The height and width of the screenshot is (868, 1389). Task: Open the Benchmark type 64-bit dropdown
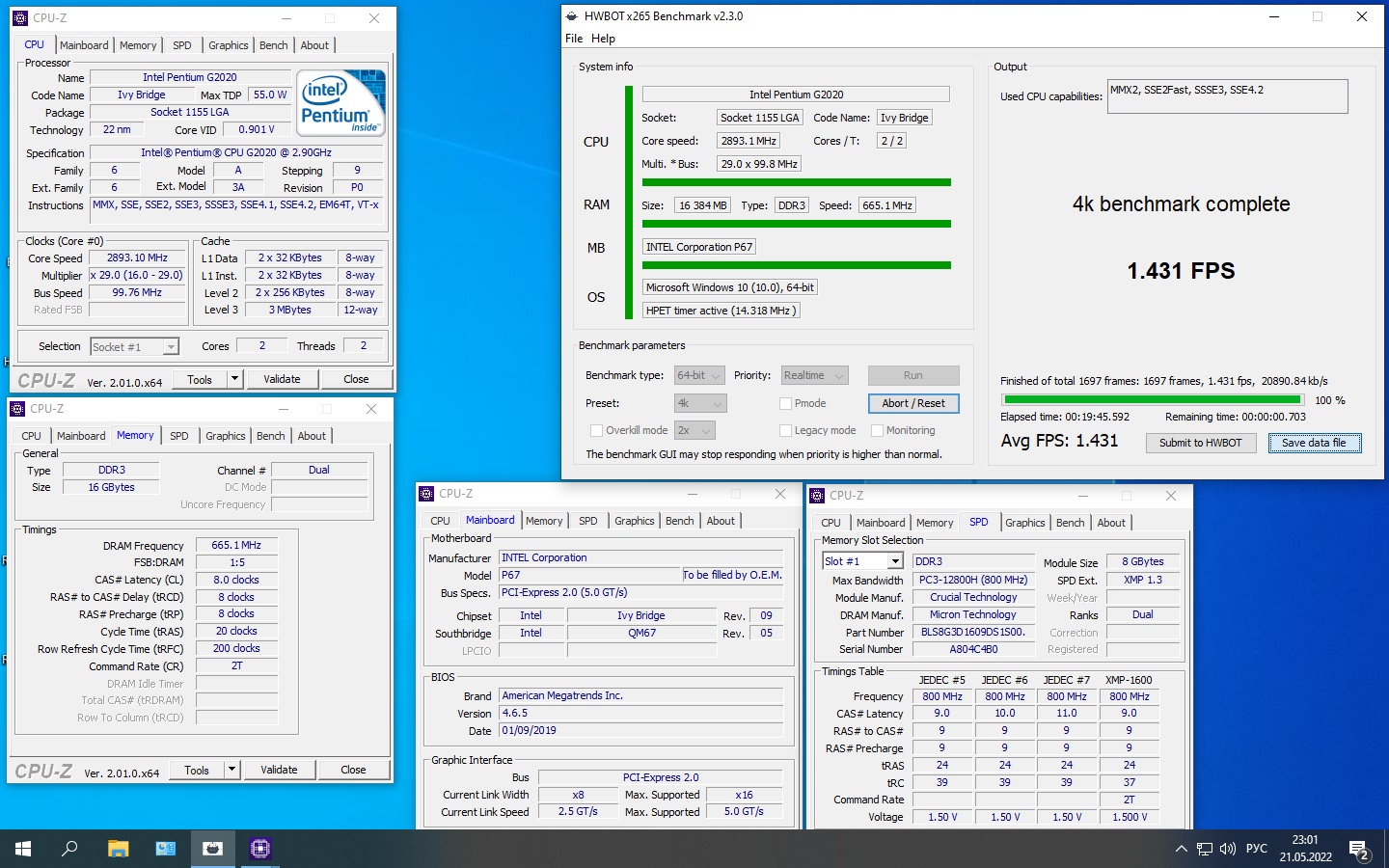(700, 376)
